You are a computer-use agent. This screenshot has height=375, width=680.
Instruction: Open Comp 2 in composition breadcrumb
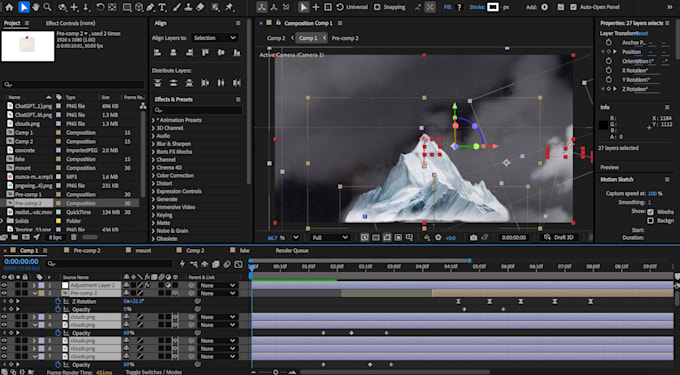point(276,38)
